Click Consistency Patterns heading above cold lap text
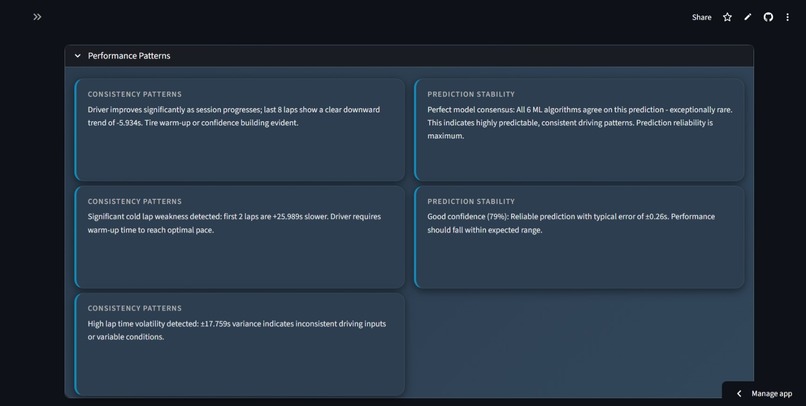The width and height of the screenshot is (806, 406). point(135,201)
